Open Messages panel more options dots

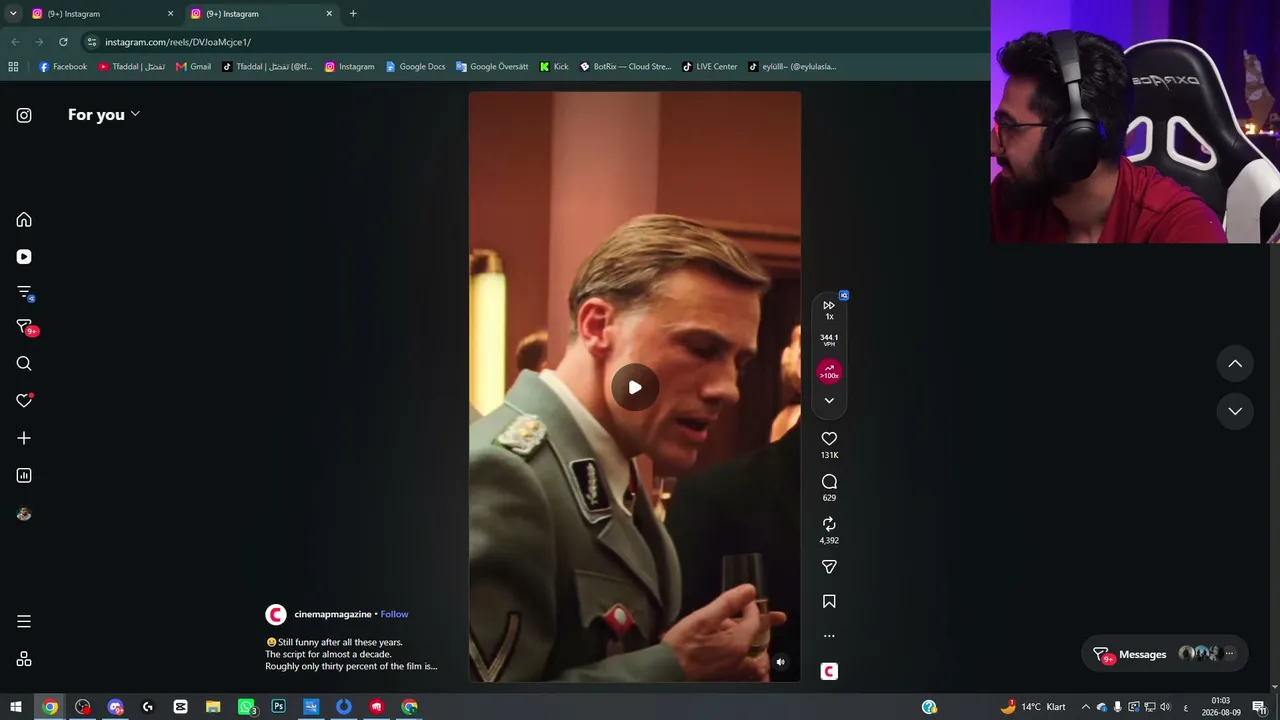(x=1229, y=654)
